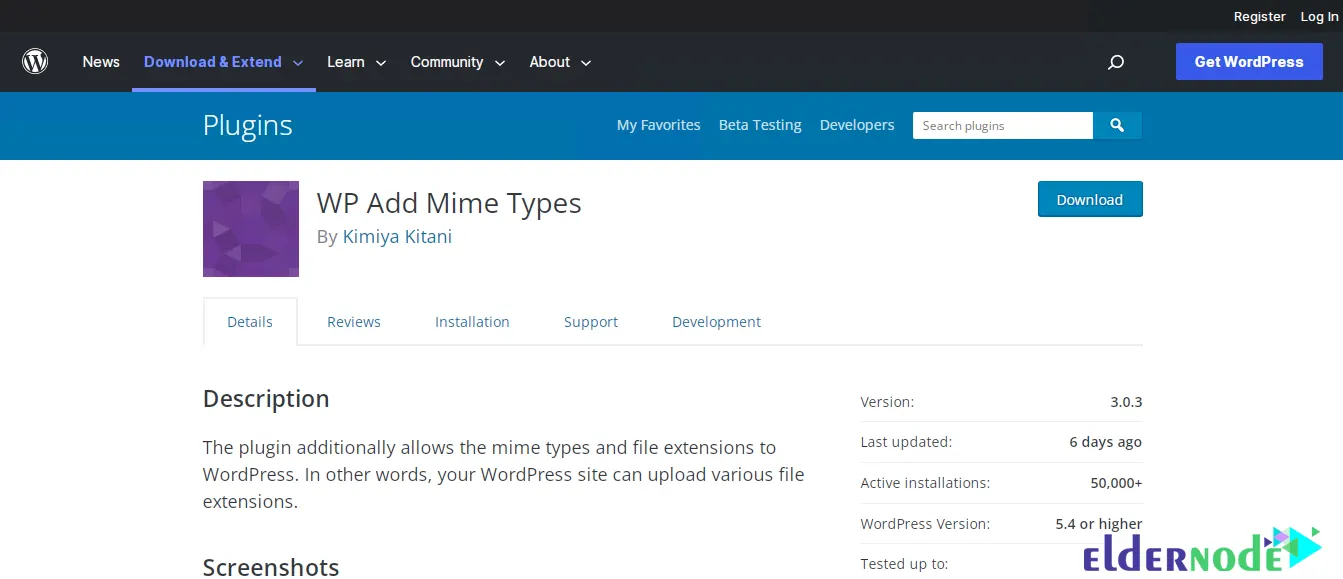Switch to the Reviews tab
Screen dimensions: 1343x579
pos(354,322)
